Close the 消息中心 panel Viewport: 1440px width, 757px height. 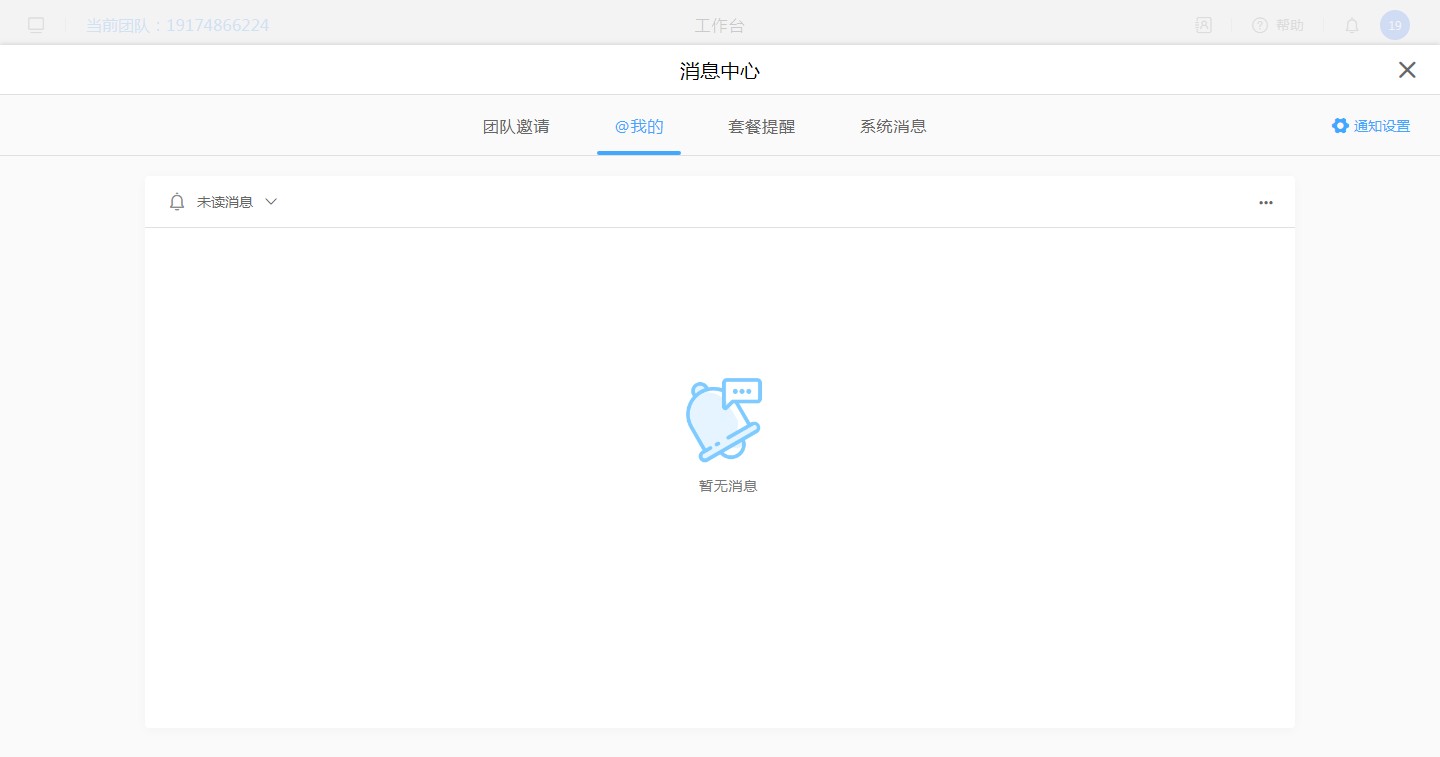click(x=1407, y=69)
